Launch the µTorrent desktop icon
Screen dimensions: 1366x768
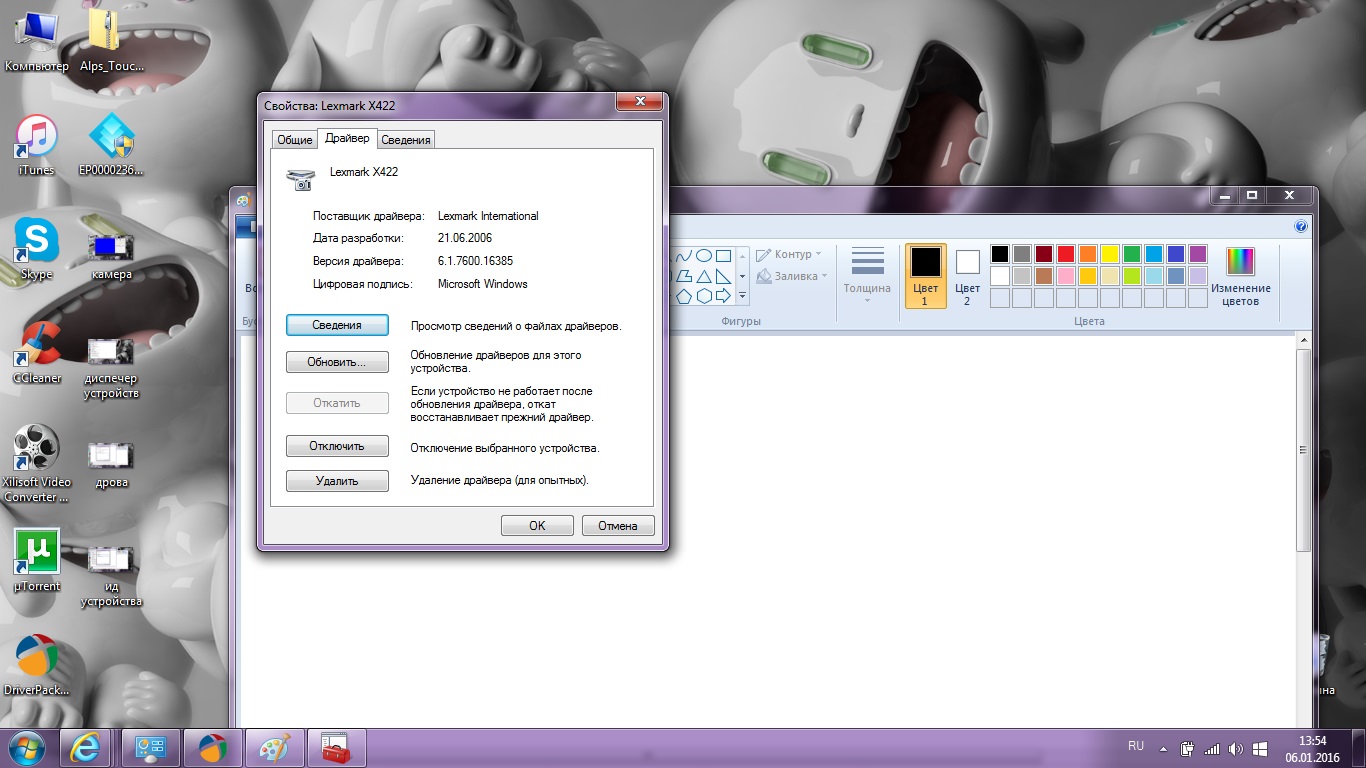[37, 560]
